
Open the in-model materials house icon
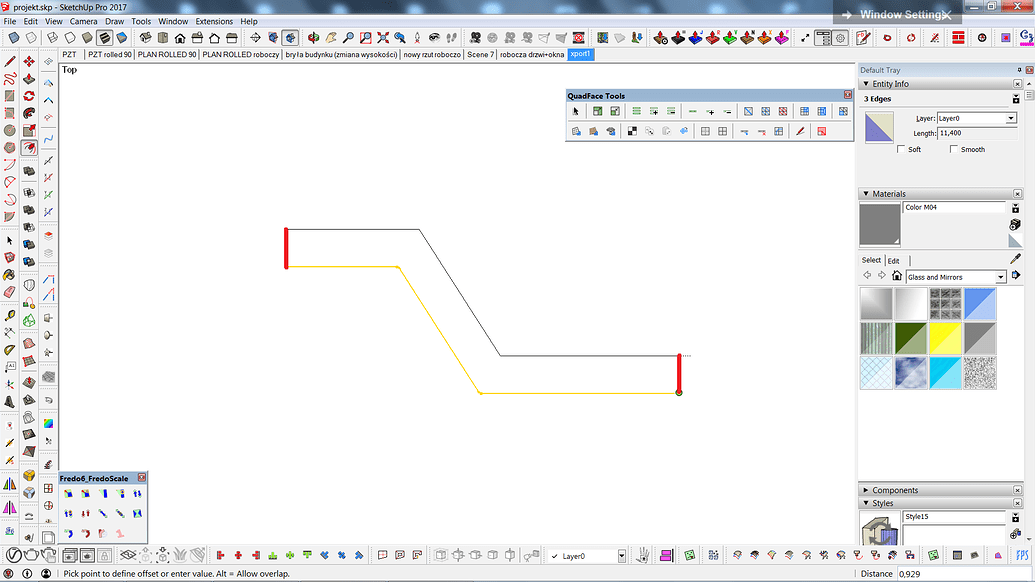click(897, 276)
